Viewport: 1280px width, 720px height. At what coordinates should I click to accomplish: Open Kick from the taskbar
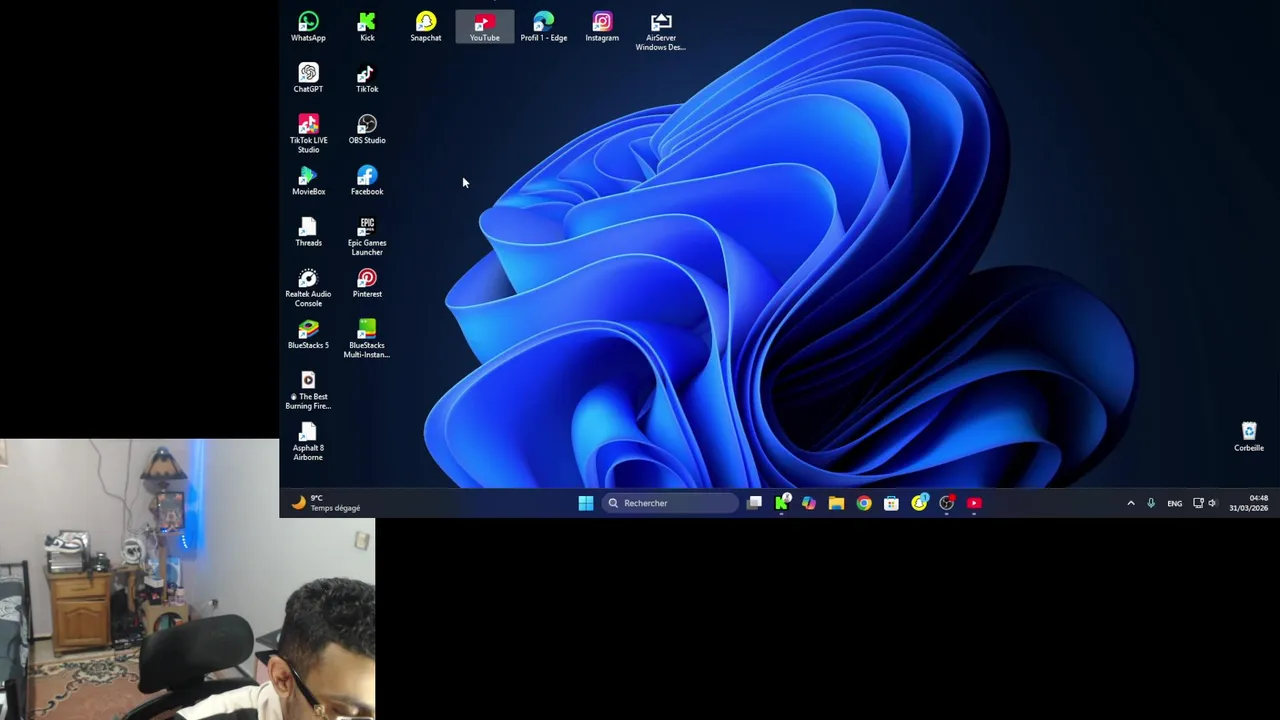pyautogui.click(x=782, y=503)
